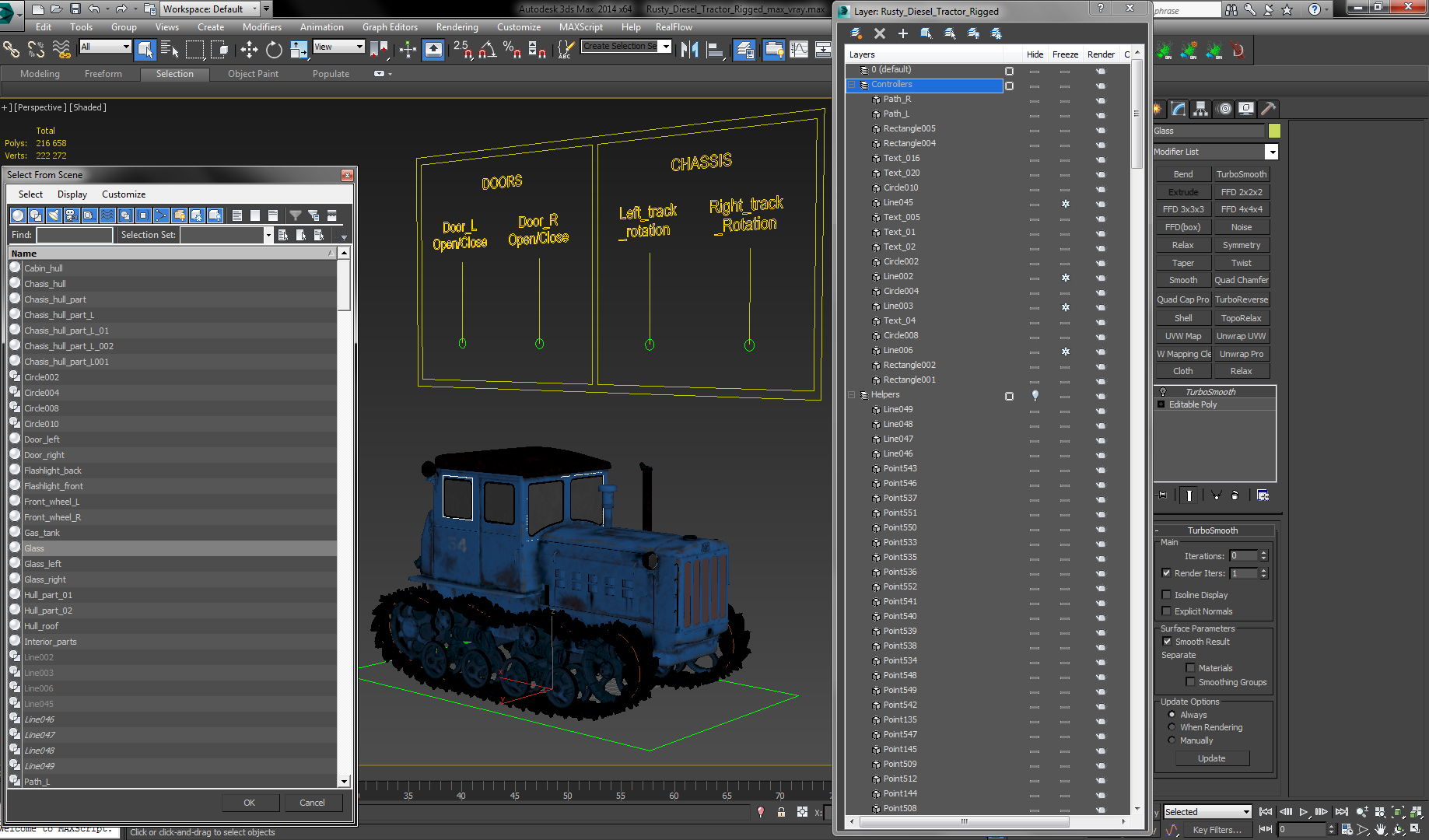The height and width of the screenshot is (840, 1429).
Task: Check Separate by Materials checkbox
Action: [1190, 668]
